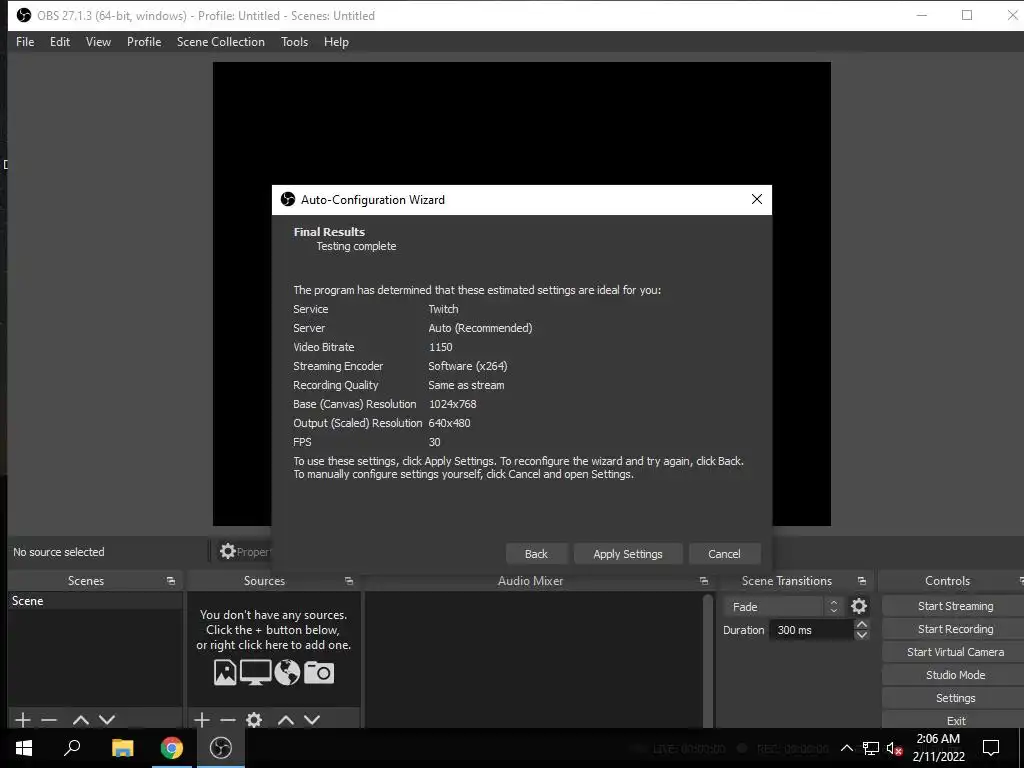This screenshot has width=1024, height=768.
Task: Click Exit in Controls panel
Action: coord(955,720)
